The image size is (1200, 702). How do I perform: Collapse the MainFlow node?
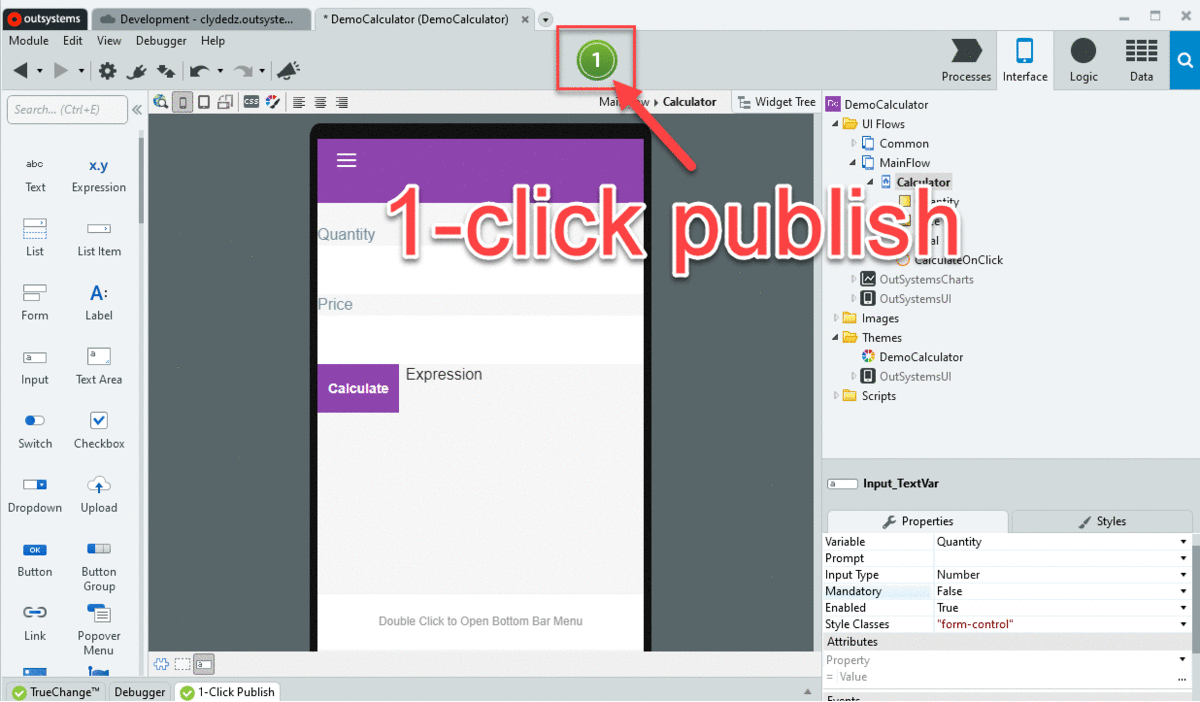click(854, 163)
